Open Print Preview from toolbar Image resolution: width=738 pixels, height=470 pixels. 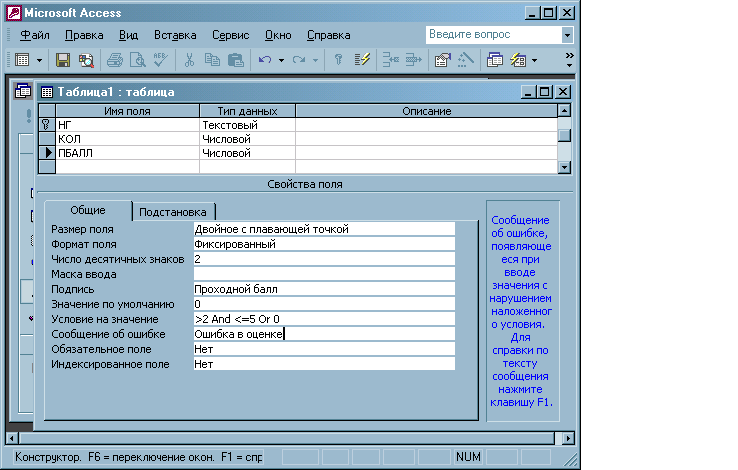tap(137, 60)
